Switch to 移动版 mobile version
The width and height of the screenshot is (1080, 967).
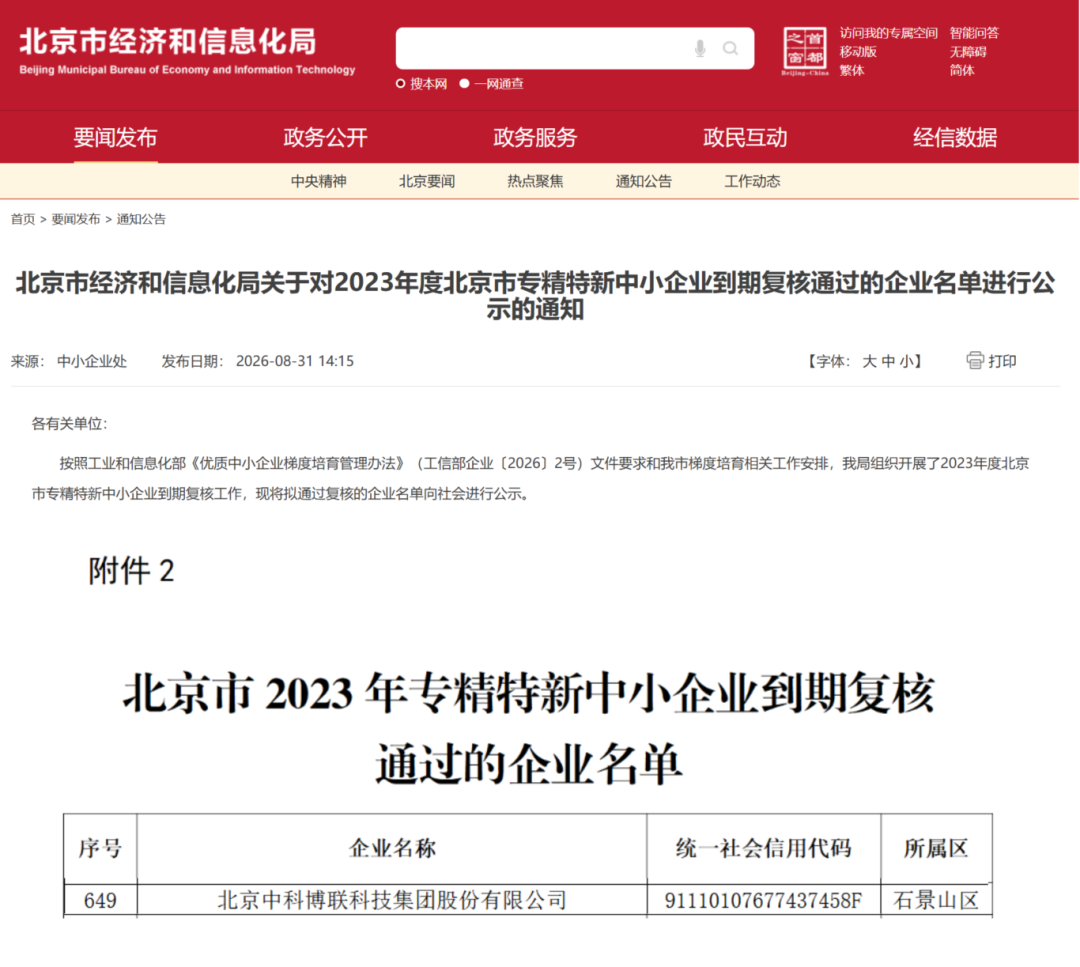tap(858, 52)
